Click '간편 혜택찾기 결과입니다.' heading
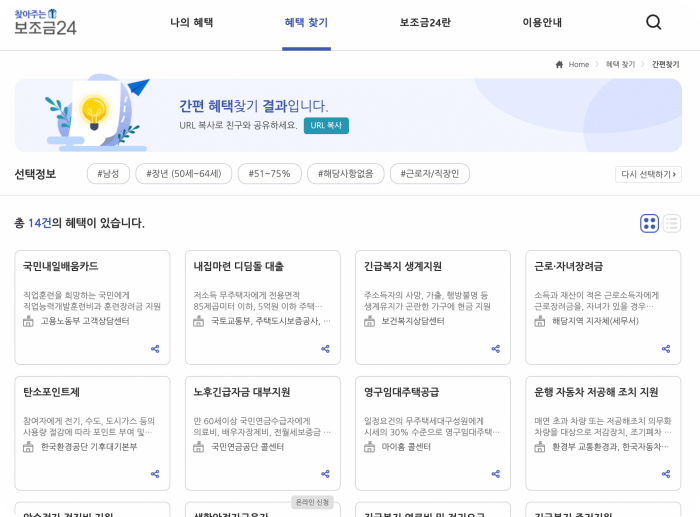The width and height of the screenshot is (700, 517). 254,106
